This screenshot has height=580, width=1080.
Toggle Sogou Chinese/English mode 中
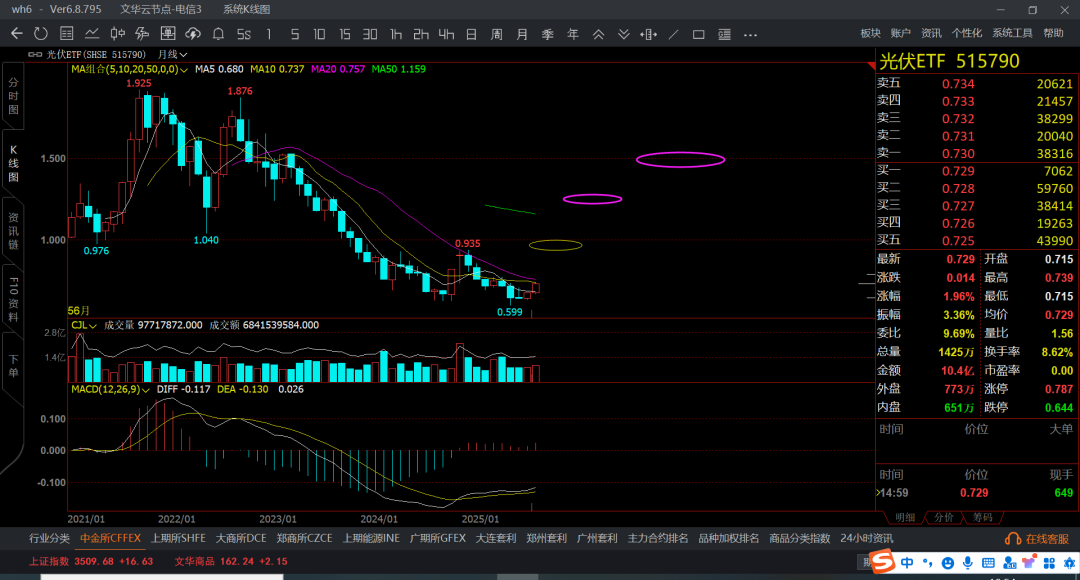(907, 563)
